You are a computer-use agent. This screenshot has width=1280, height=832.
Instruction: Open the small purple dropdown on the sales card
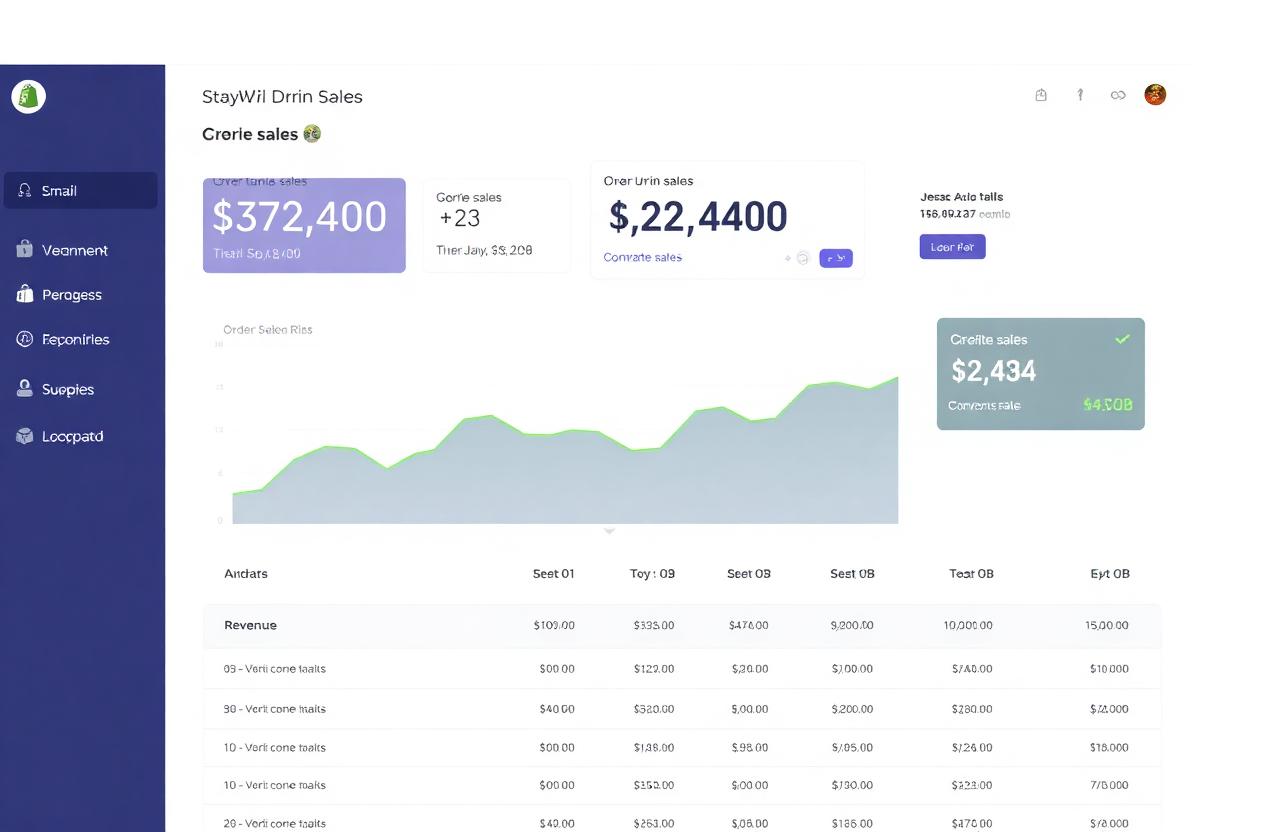pyautogui.click(x=836, y=258)
